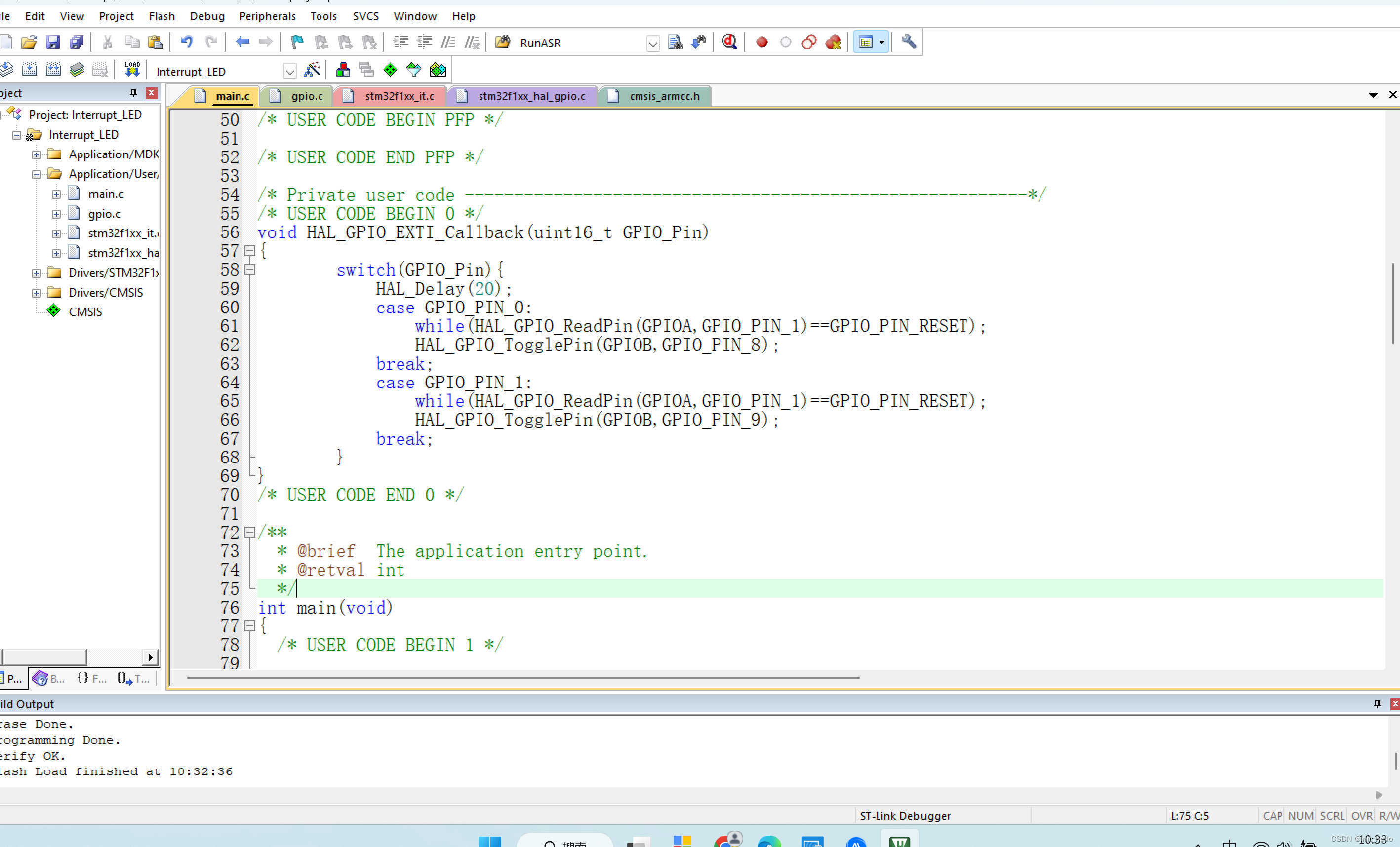1400x847 pixels.
Task: Select gpio.c in project tree
Action: coord(105,214)
